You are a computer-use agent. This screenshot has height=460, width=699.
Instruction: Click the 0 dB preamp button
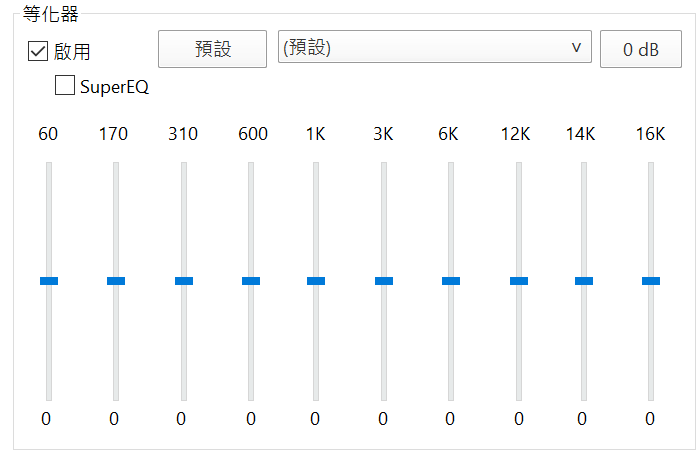[x=641, y=49]
